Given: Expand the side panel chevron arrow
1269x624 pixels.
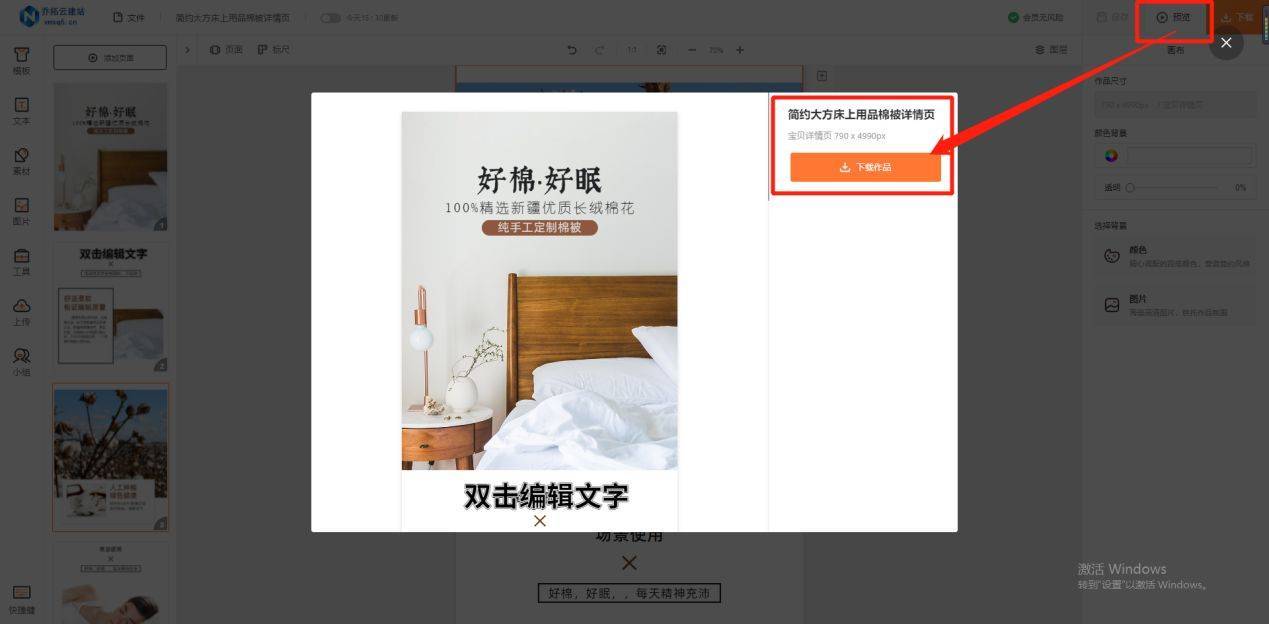Looking at the screenshot, I should [187, 49].
